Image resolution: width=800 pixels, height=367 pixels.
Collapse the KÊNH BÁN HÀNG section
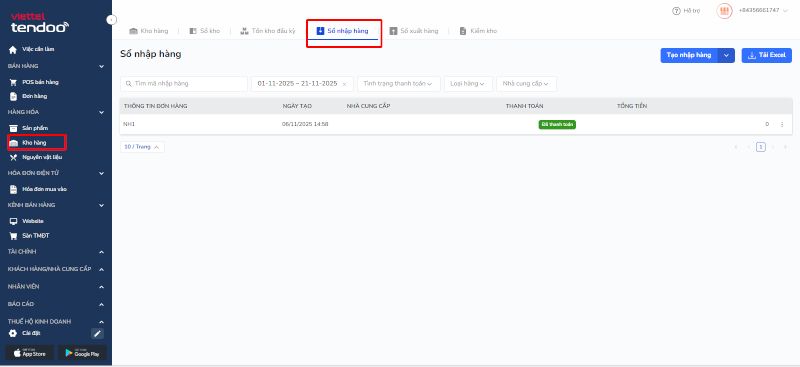pyautogui.click(x=102, y=205)
